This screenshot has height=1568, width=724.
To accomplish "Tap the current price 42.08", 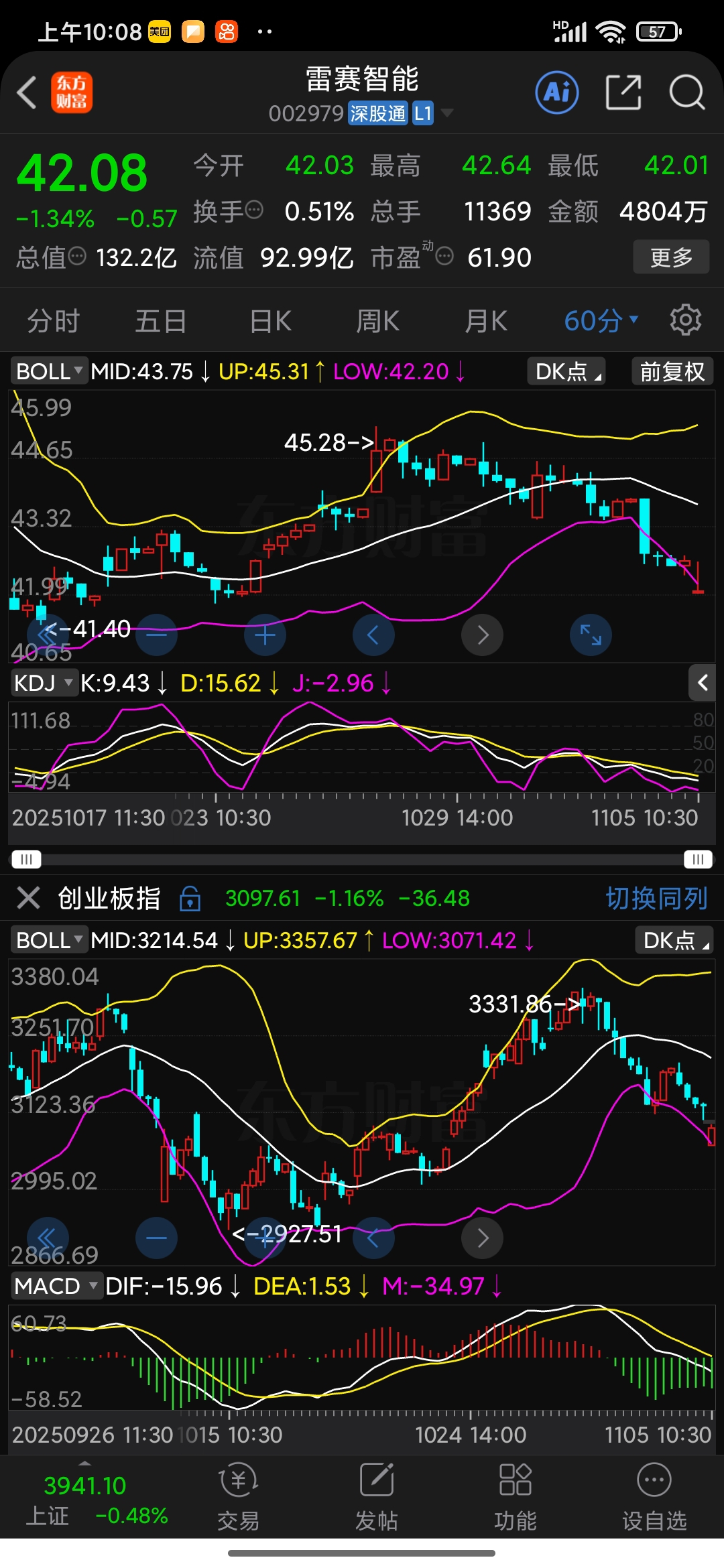I will coord(82,173).
